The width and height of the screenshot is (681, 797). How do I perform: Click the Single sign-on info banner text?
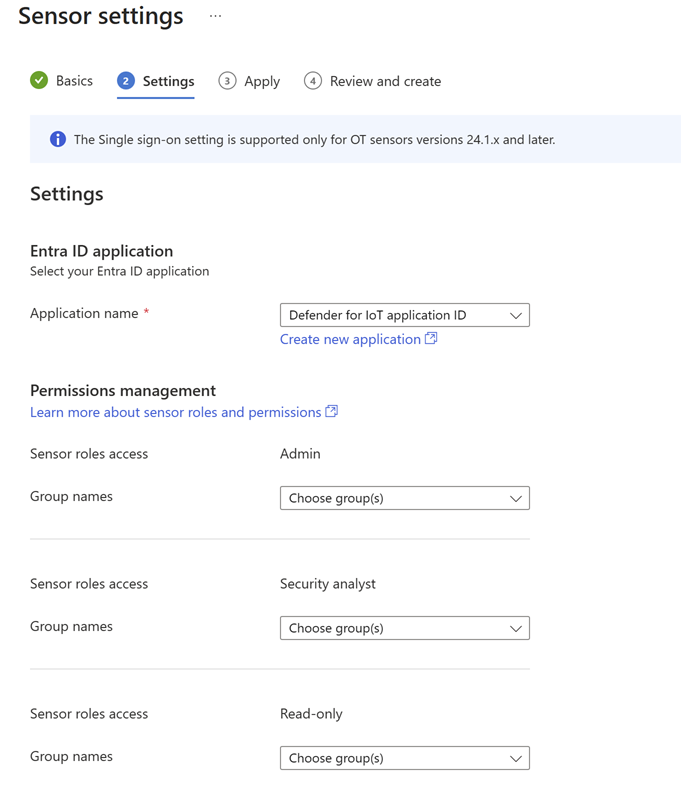tap(314, 140)
